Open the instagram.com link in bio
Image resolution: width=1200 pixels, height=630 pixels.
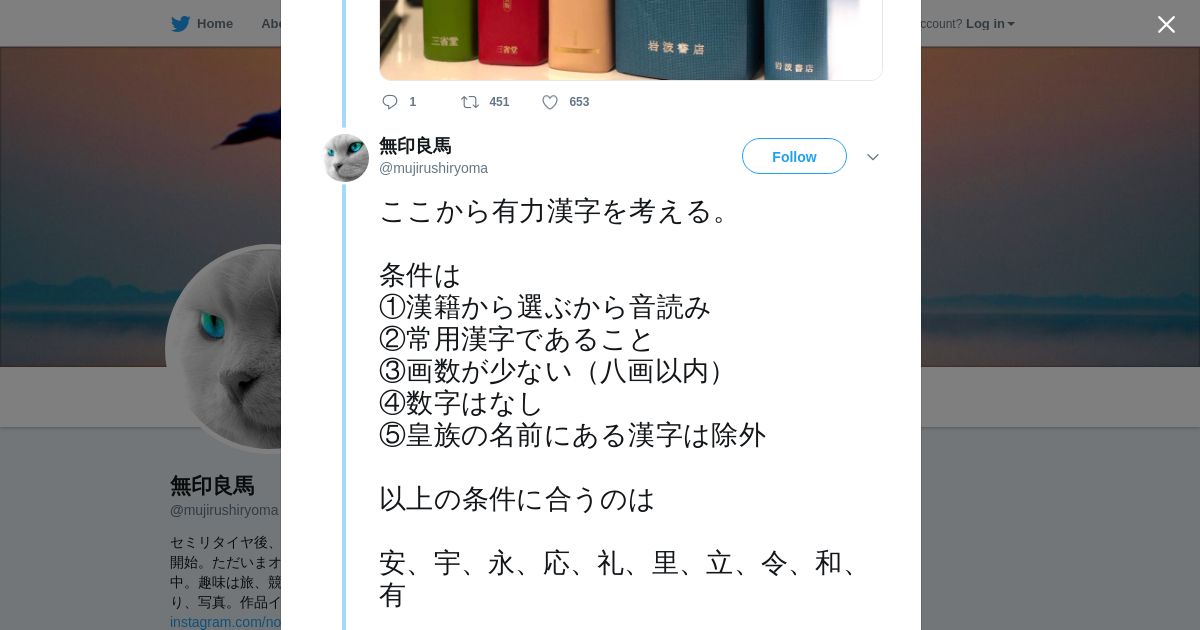(x=225, y=622)
